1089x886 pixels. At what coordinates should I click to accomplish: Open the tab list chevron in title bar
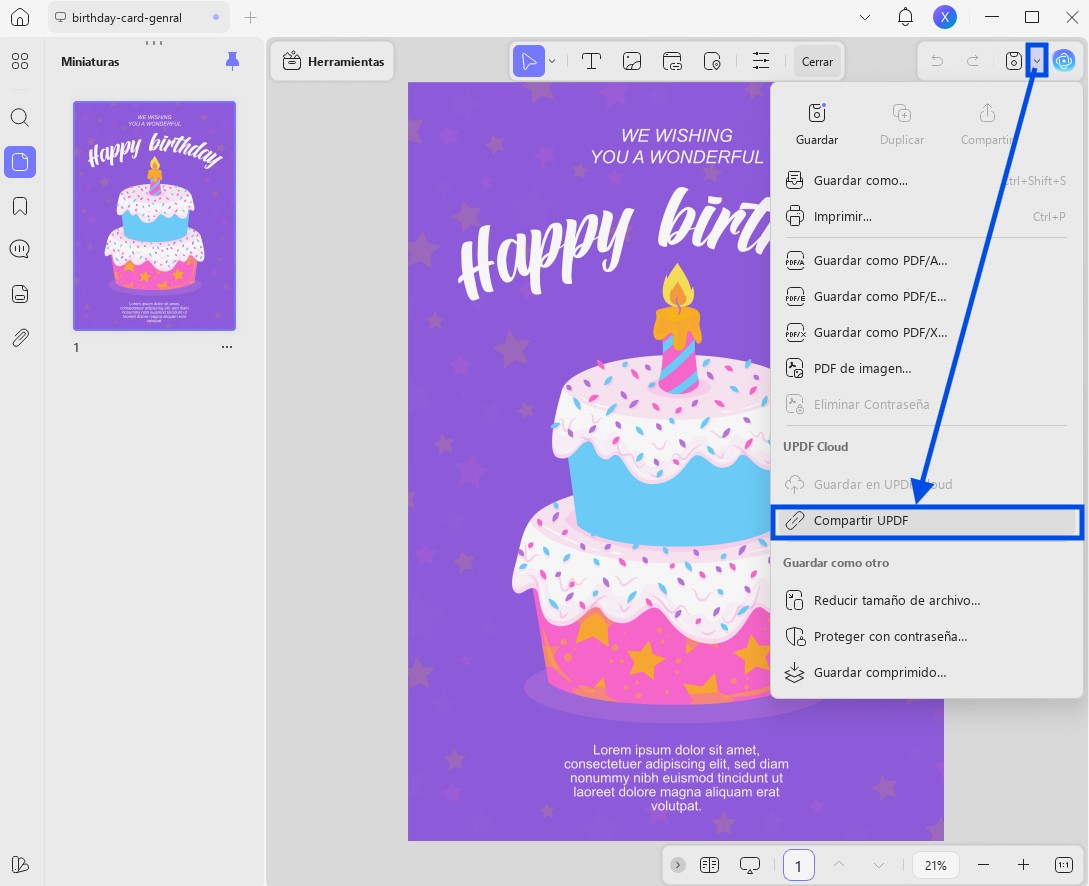tap(865, 17)
